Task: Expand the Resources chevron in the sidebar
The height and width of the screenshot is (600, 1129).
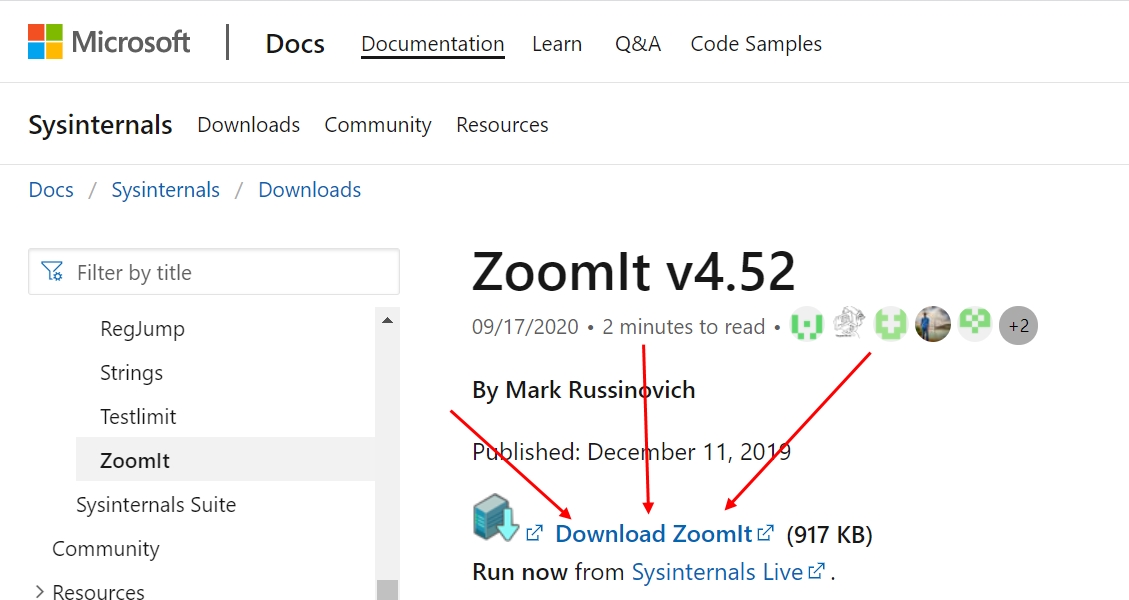Action: tap(39, 591)
